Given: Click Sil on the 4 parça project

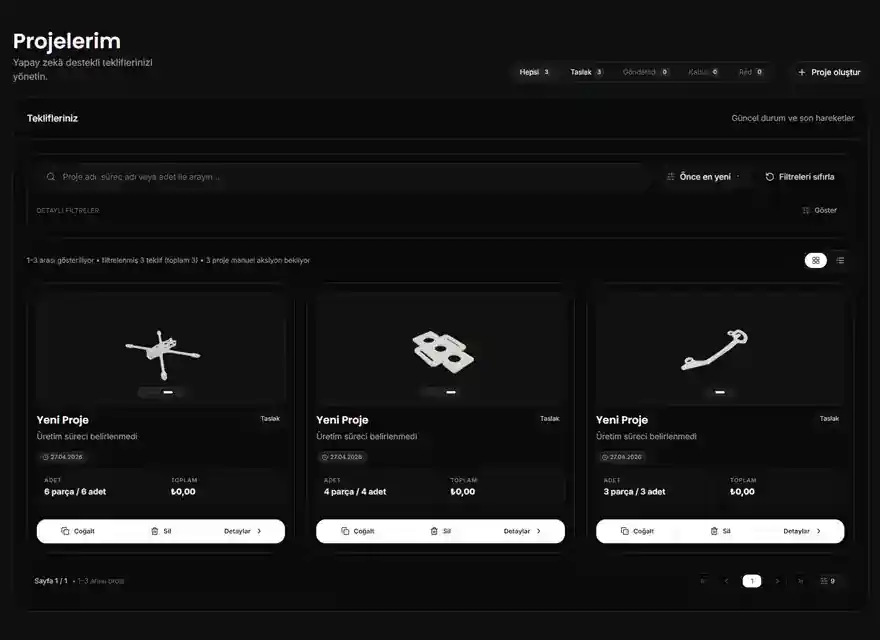Looking at the screenshot, I should (x=441, y=531).
